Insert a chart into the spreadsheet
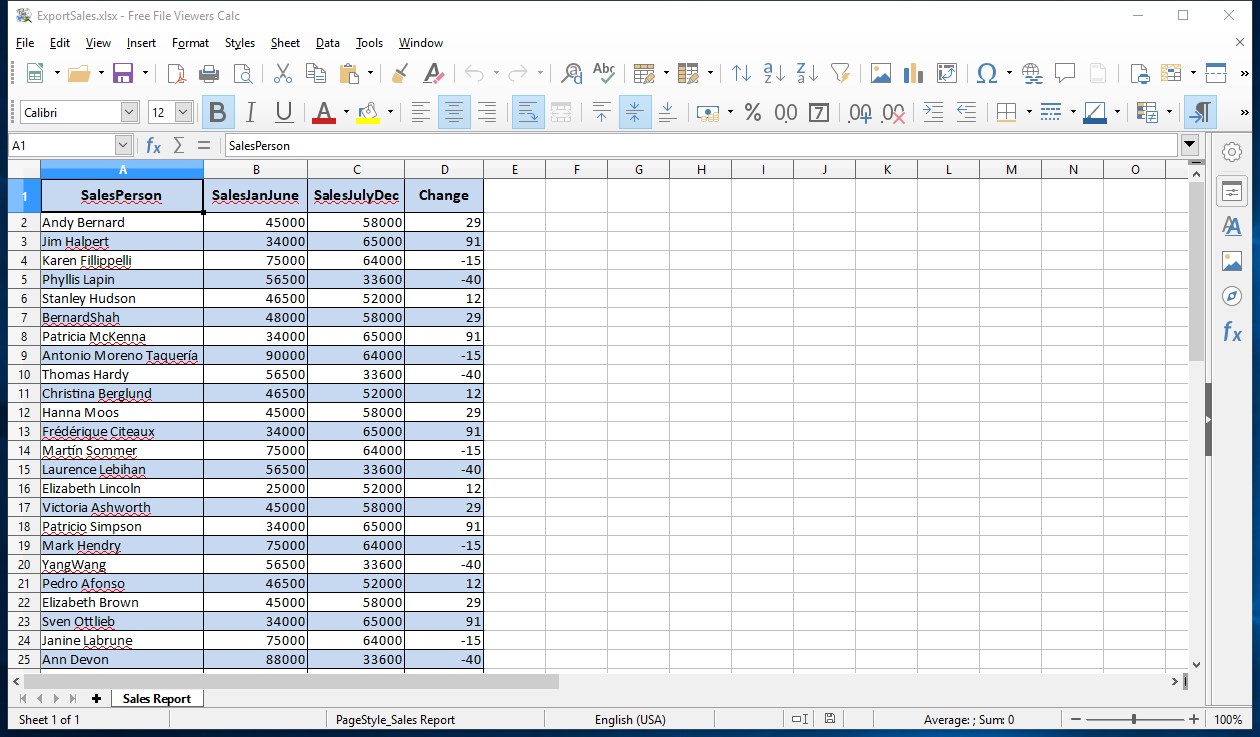This screenshot has width=1260, height=737. point(911,73)
